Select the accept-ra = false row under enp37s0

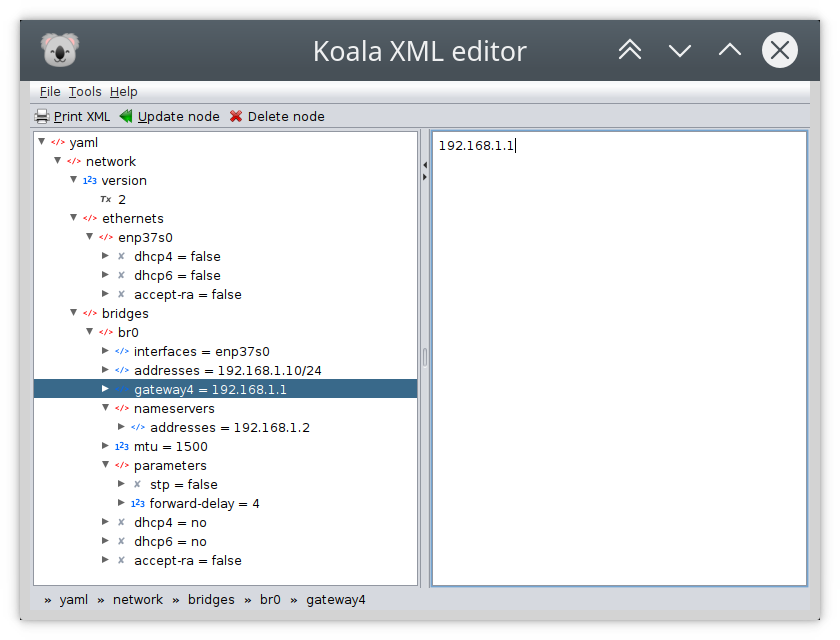[188, 295]
